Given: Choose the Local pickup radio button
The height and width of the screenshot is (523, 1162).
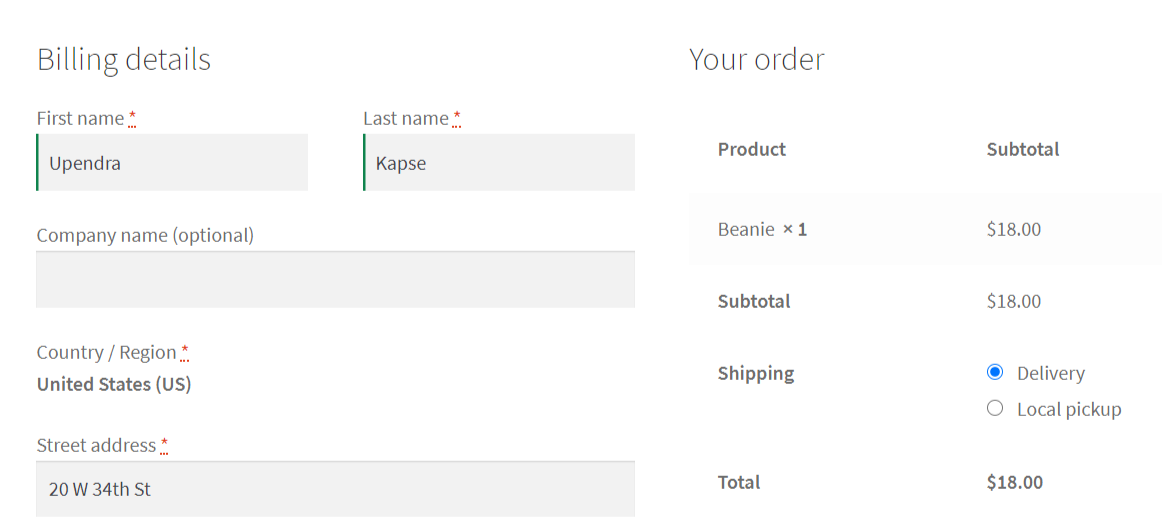Looking at the screenshot, I should pos(995,408).
